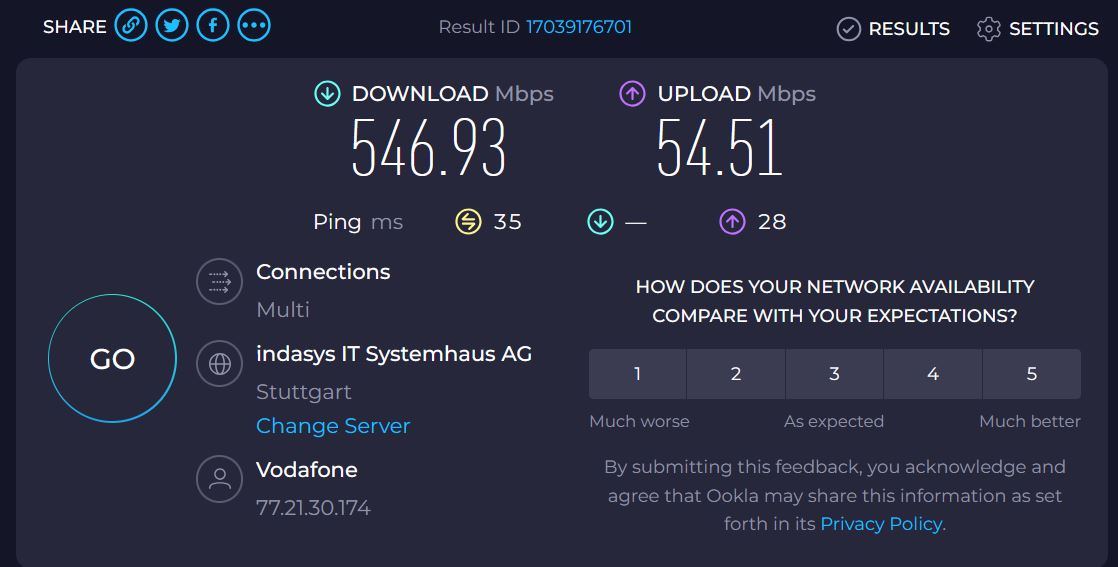Rate network availability as 3
The width and height of the screenshot is (1118, 567).
pyautogui.click(x=834, y=374)
